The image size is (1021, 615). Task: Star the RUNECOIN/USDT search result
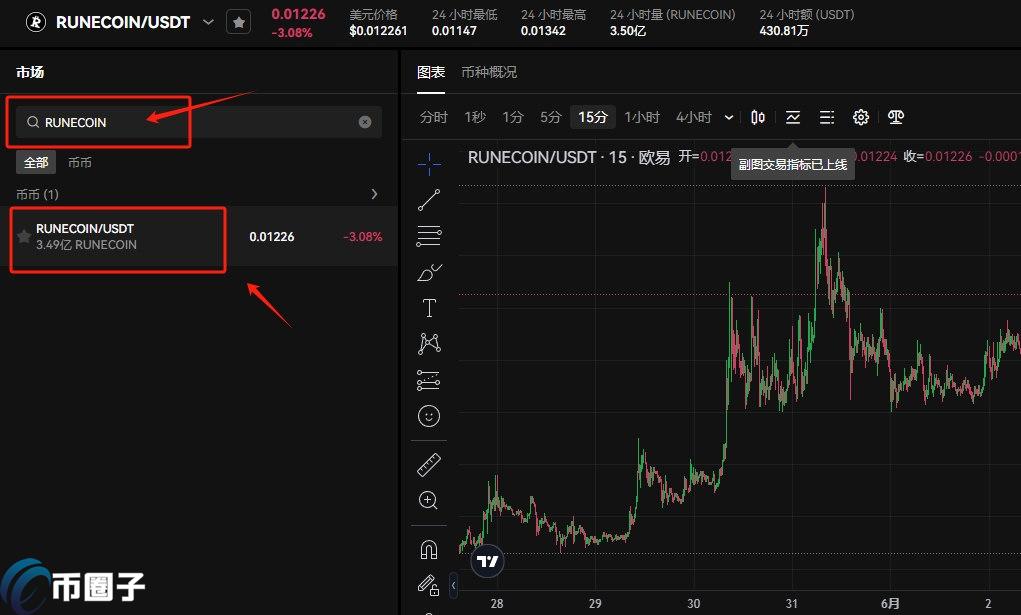click(x=24, y=237)
